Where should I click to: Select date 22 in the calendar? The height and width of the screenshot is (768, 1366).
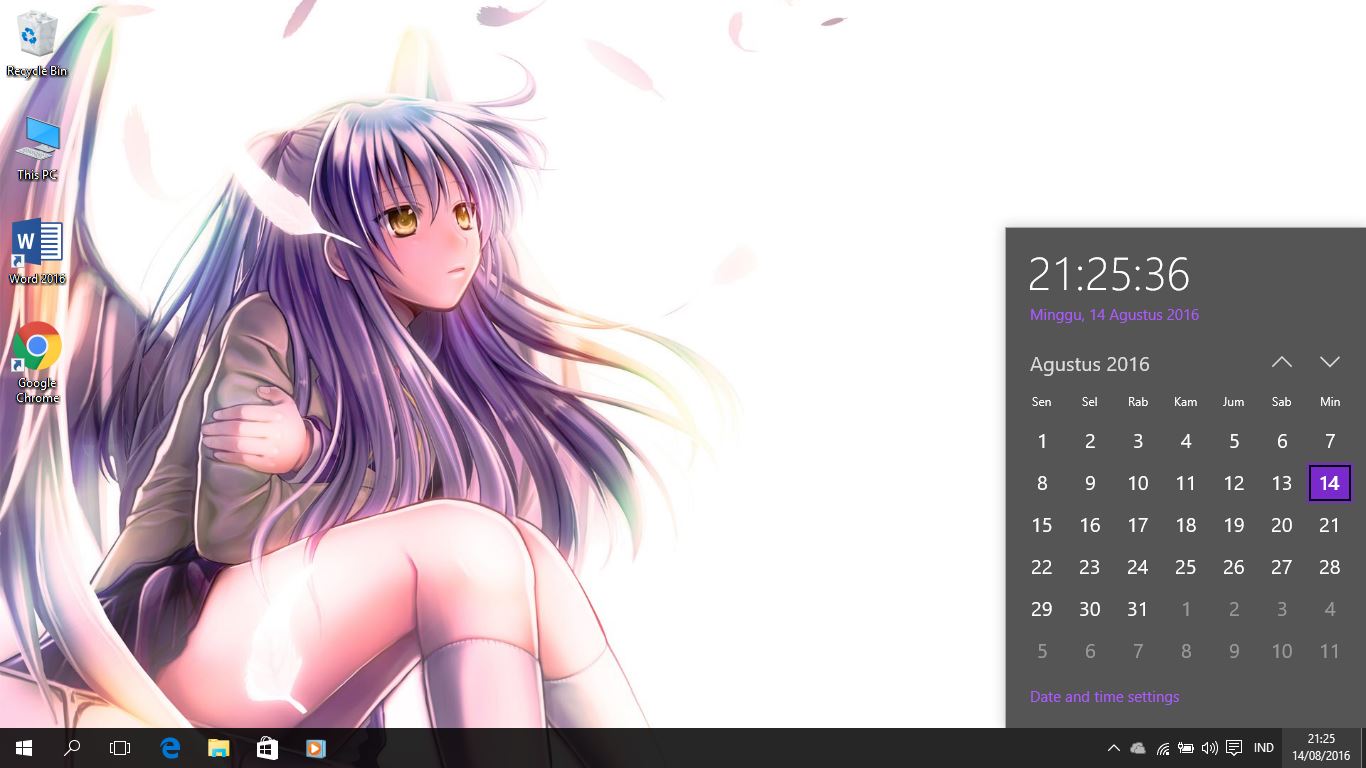(1042, 567)
